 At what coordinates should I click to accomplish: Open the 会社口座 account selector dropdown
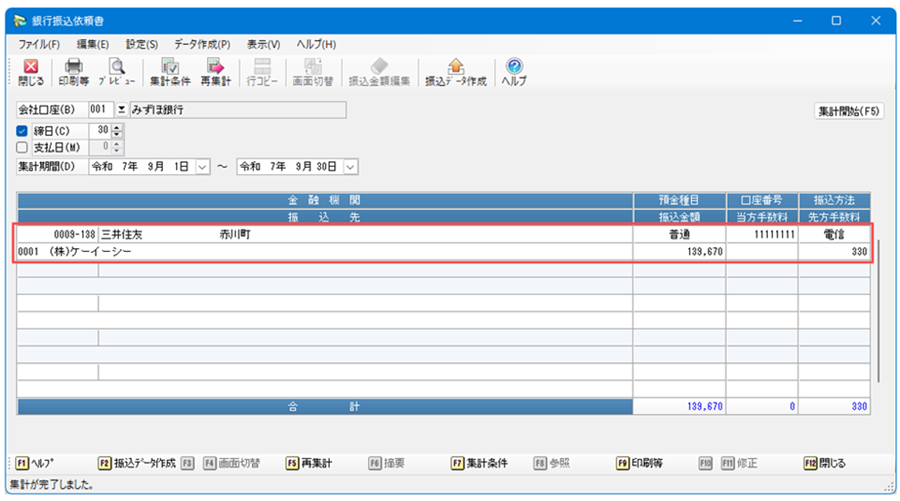(x=122, y=110)
